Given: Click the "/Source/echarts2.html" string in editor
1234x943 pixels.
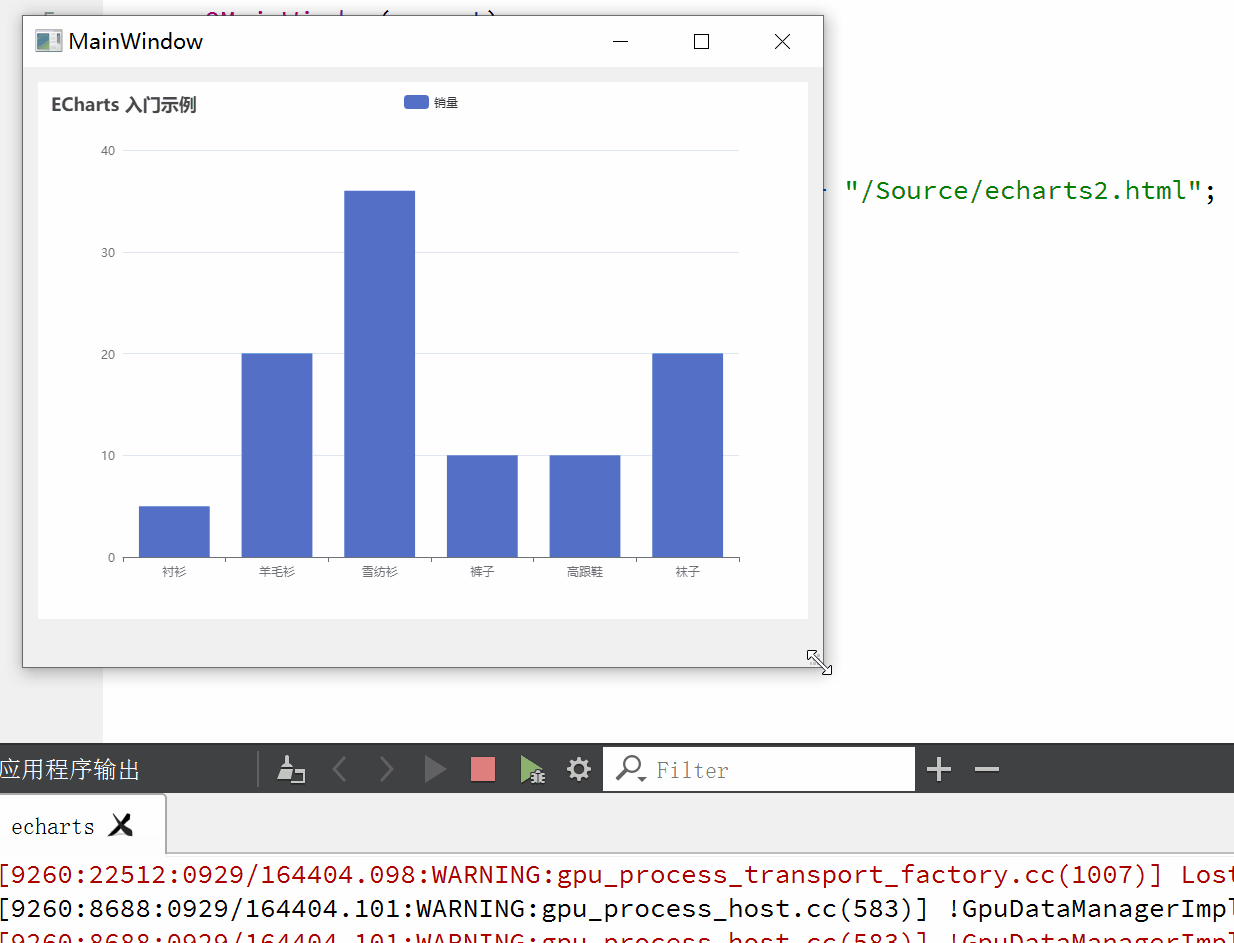Looking at the screenshot, I should click(1022, 190).
